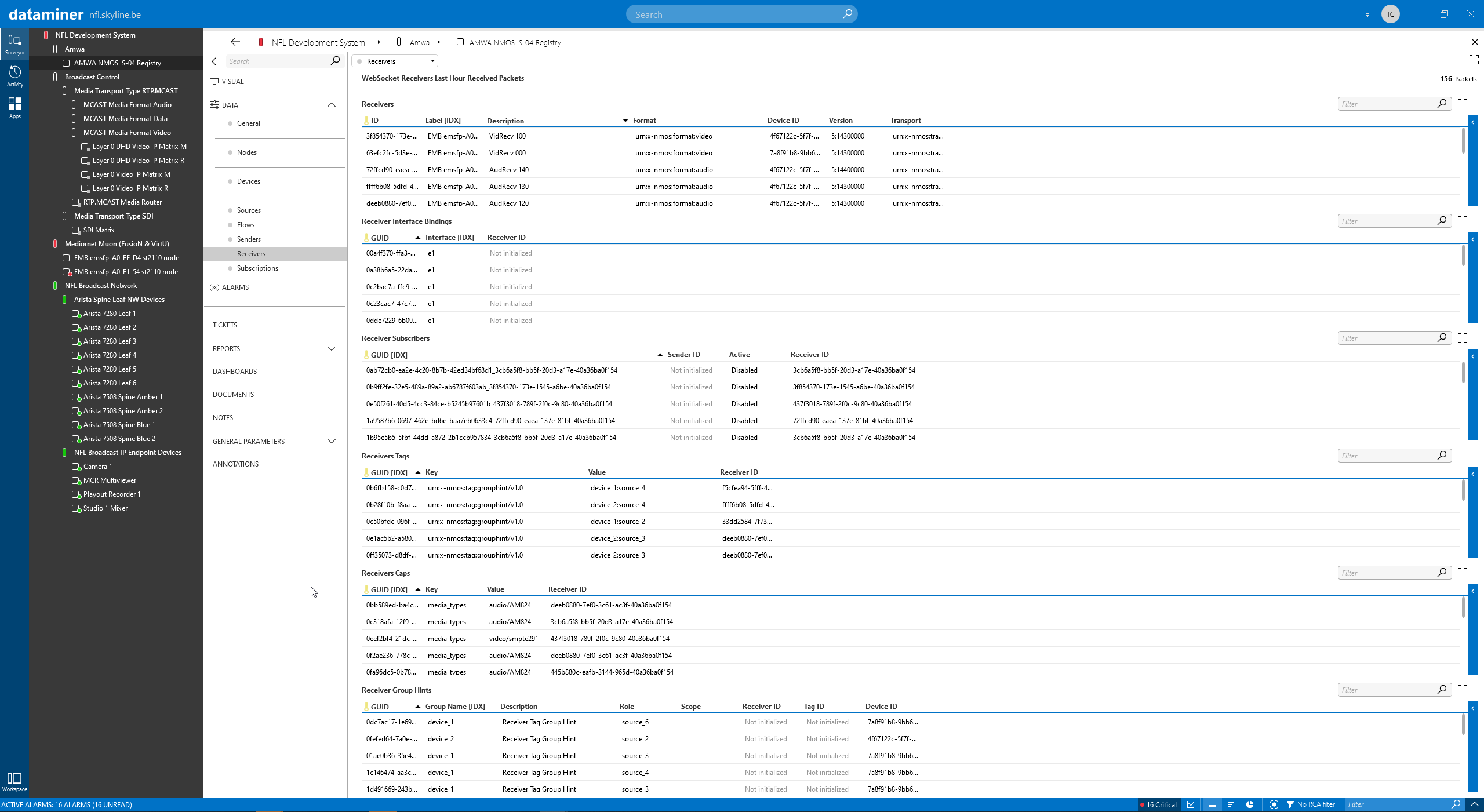
Task: Sort subscribers table by Sender ID column
Action: pyautogui.click(x=683, y=355)
